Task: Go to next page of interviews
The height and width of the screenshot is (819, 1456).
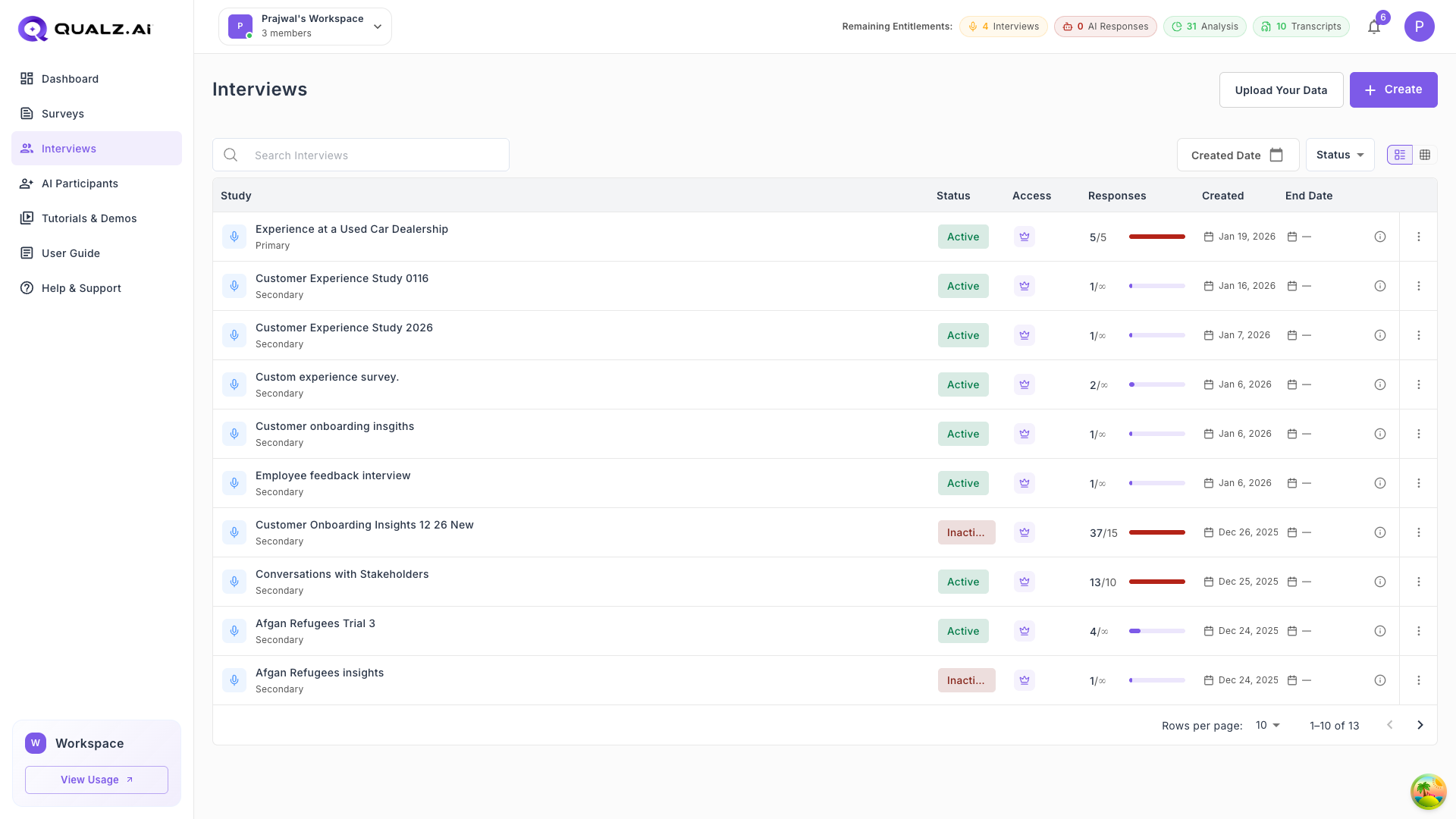Action: (1420, 725)
